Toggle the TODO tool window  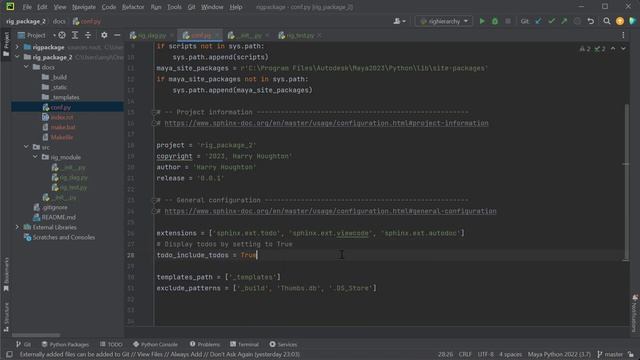click(111, 344)
